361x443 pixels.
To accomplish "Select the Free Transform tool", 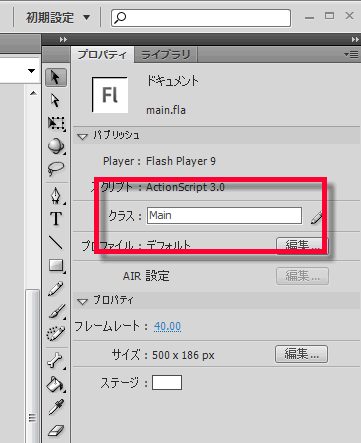I will [x=56, y=123].
